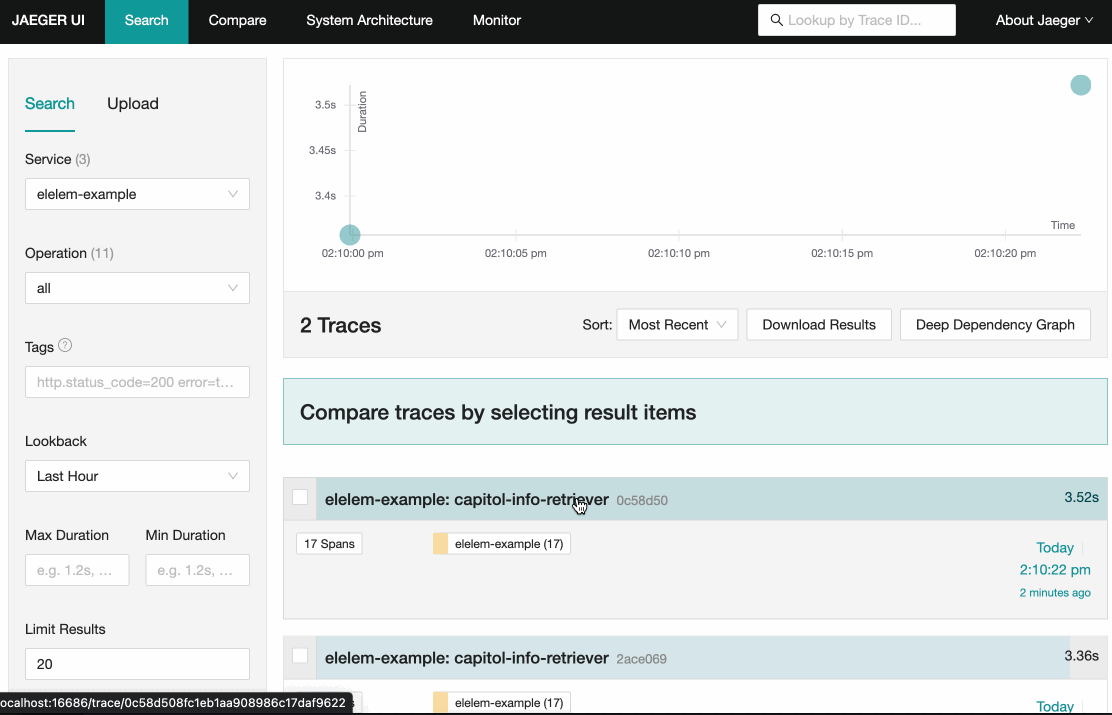Image resolution: width=1112 pixels, height=715 pixels.
Task: Click the Download Results button
Action: (819, 325)
